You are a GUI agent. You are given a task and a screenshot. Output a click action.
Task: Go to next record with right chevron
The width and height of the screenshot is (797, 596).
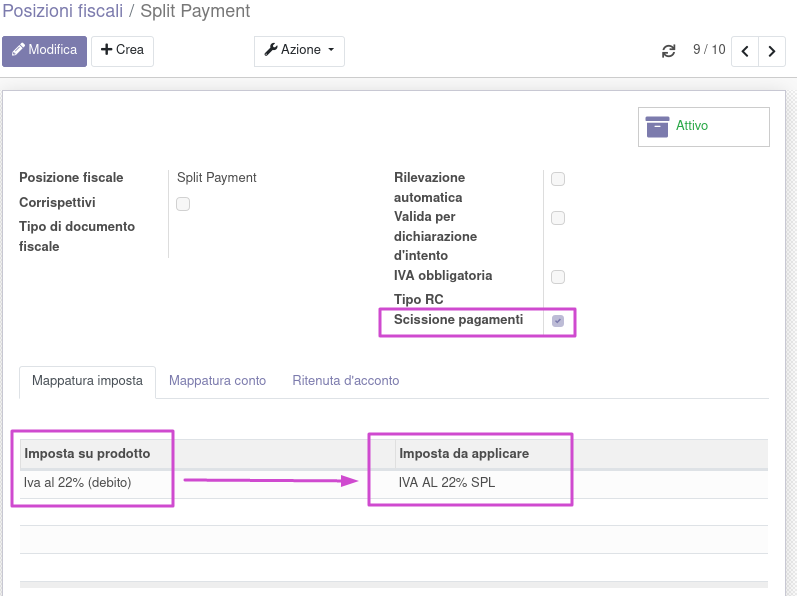tap(771, 51)
